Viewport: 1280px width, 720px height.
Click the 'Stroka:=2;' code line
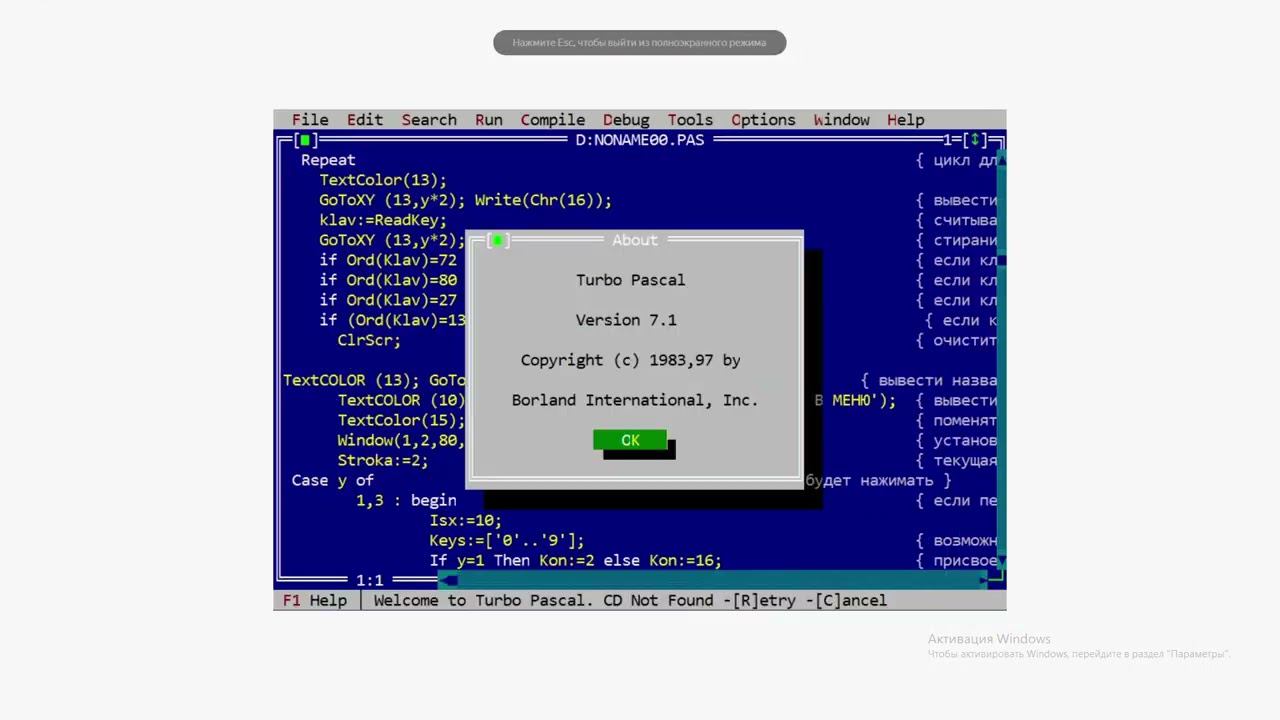point(383,460)
